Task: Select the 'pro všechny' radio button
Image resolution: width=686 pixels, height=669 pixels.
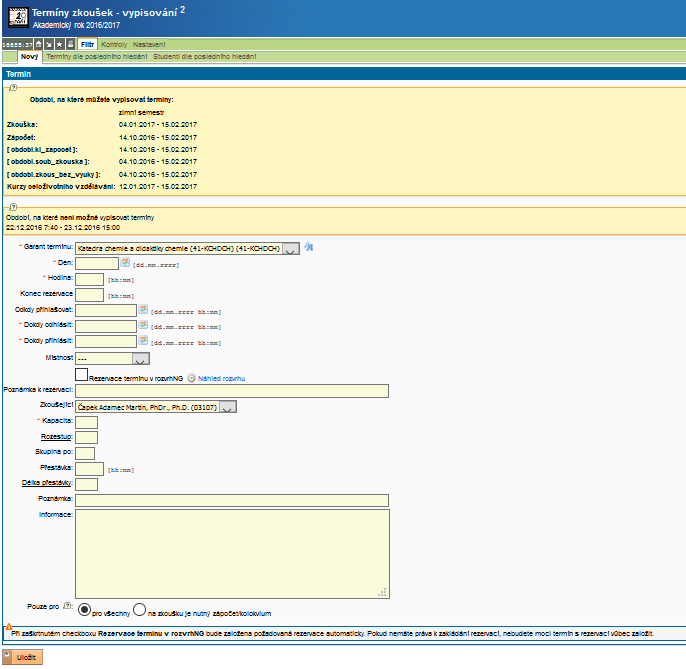Action: click(85, 609)
